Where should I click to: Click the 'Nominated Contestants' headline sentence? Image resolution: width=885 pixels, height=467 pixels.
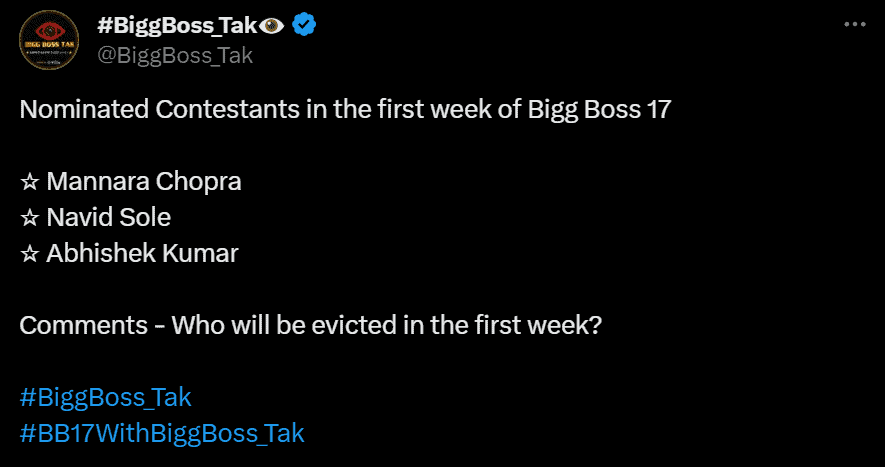coord(345,111)
